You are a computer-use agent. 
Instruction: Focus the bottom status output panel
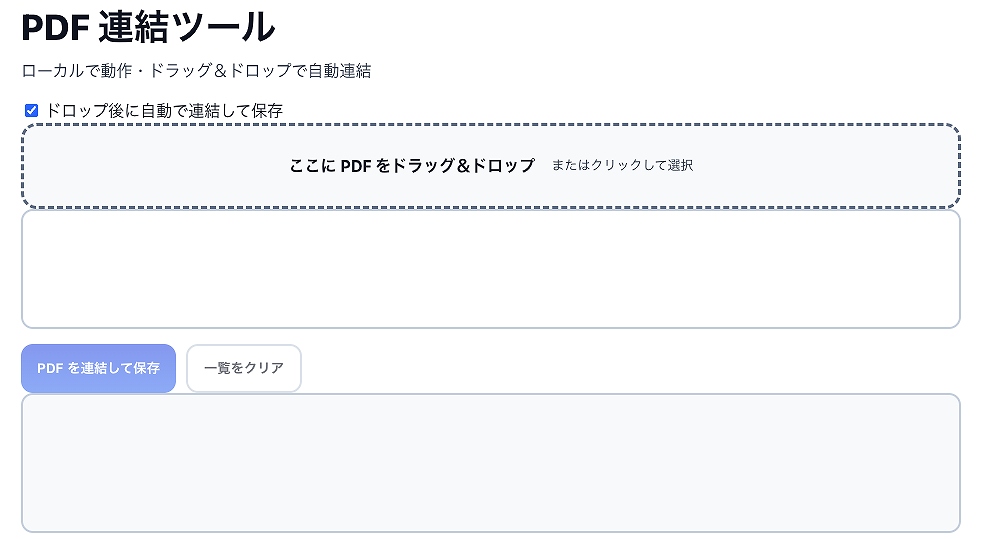click(x=490, y=462)
